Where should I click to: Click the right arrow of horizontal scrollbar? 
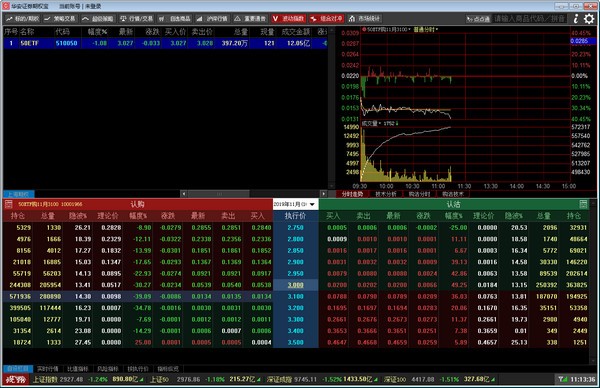[x=324, y=194]
